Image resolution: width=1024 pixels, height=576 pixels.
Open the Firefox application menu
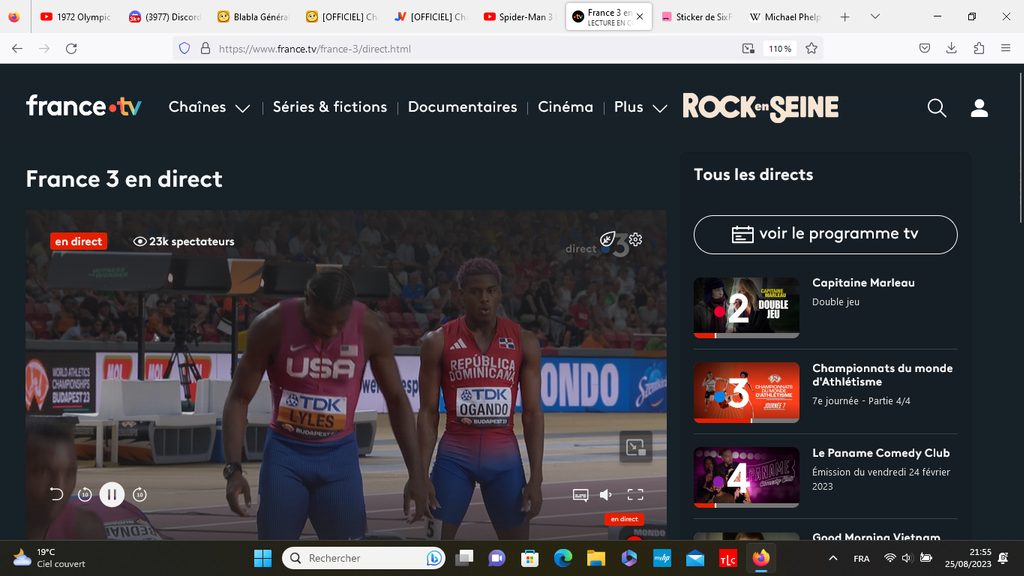coord(1006,48)
